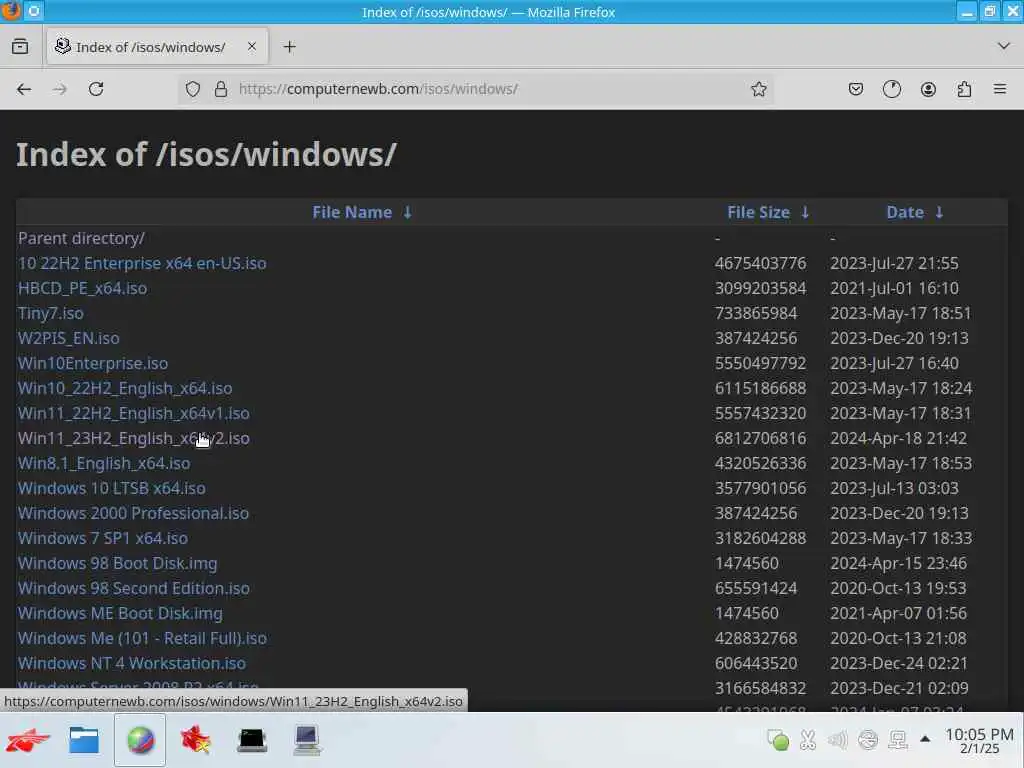Expand hidden tray icons with the up arrow

click(x=925, y=739)
